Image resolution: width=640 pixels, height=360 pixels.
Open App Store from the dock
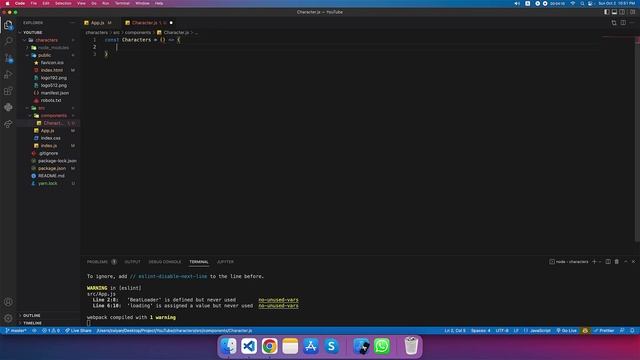pyautogui.click(x=311, y=347)
